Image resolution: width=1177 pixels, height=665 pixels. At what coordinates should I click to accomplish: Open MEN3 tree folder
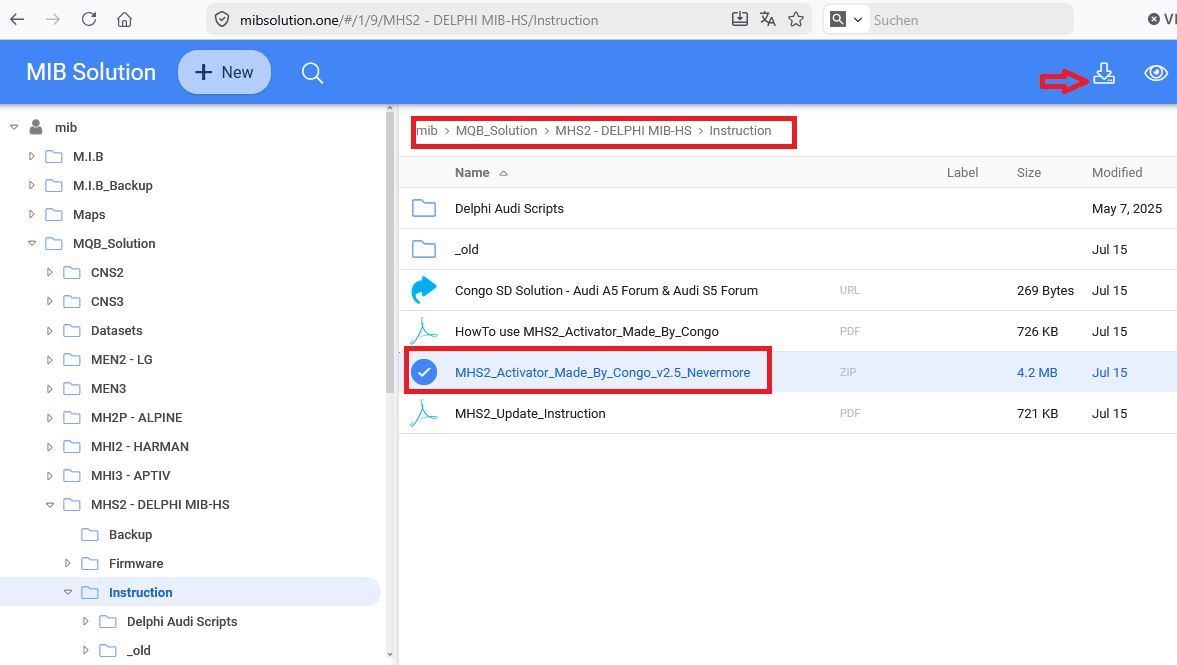point(108,389)
